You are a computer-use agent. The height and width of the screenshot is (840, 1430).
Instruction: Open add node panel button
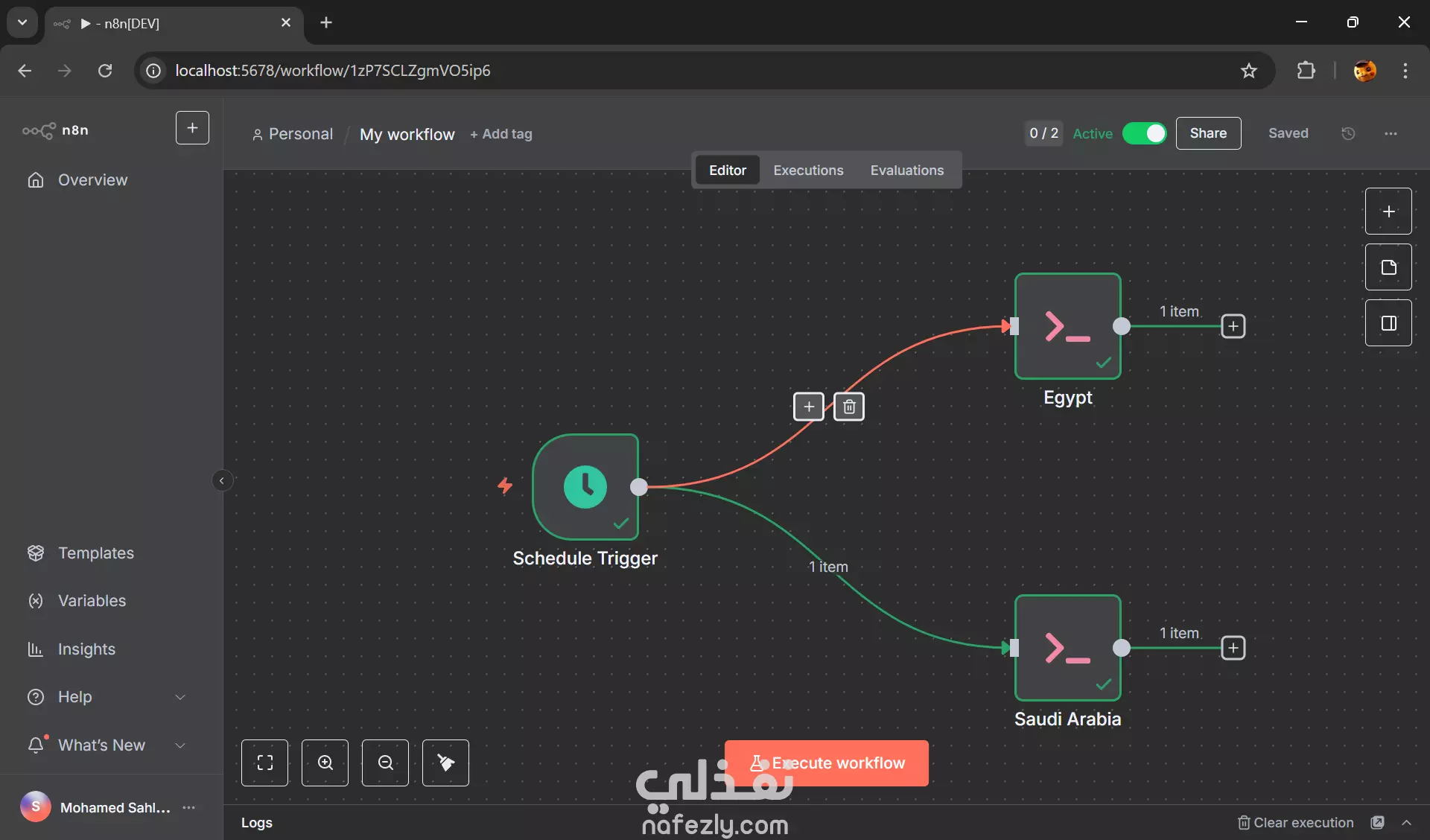(x=1388, y=211)
